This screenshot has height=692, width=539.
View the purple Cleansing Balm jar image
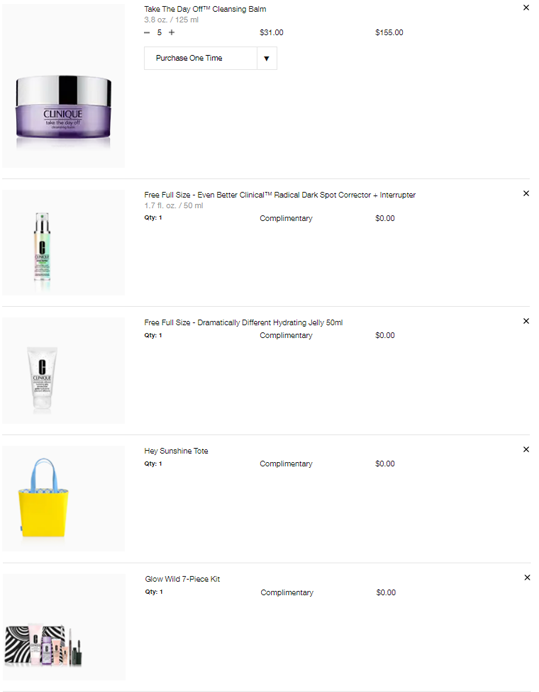[x=64, y=86]
